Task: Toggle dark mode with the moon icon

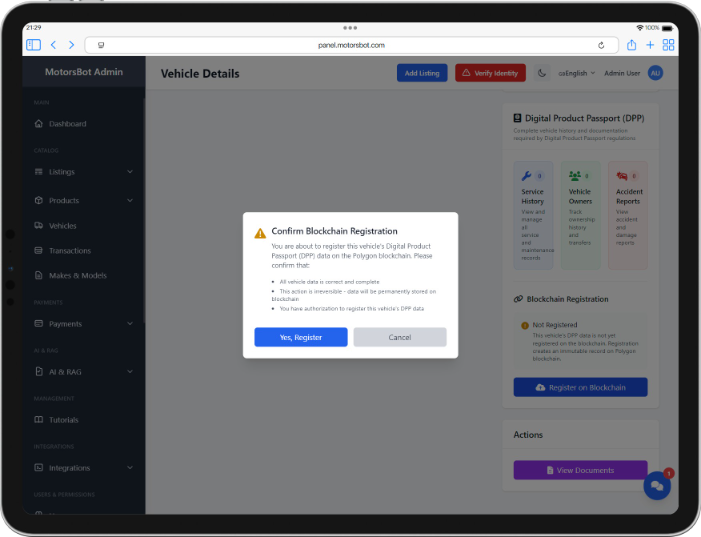Action: [542, 73]
